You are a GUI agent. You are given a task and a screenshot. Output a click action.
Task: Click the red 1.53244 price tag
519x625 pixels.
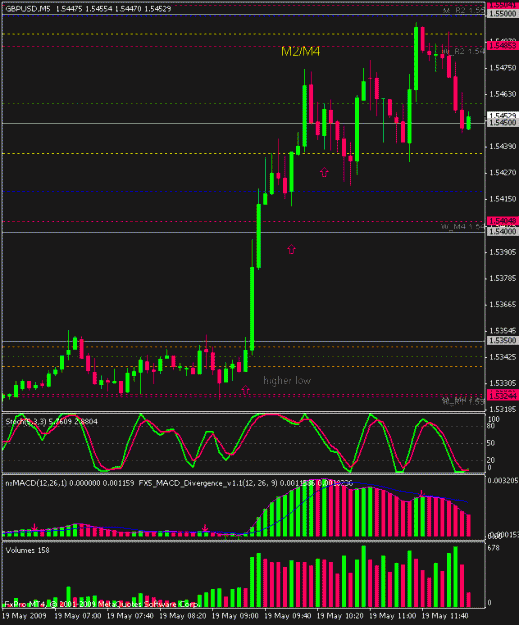pos(503,396)
